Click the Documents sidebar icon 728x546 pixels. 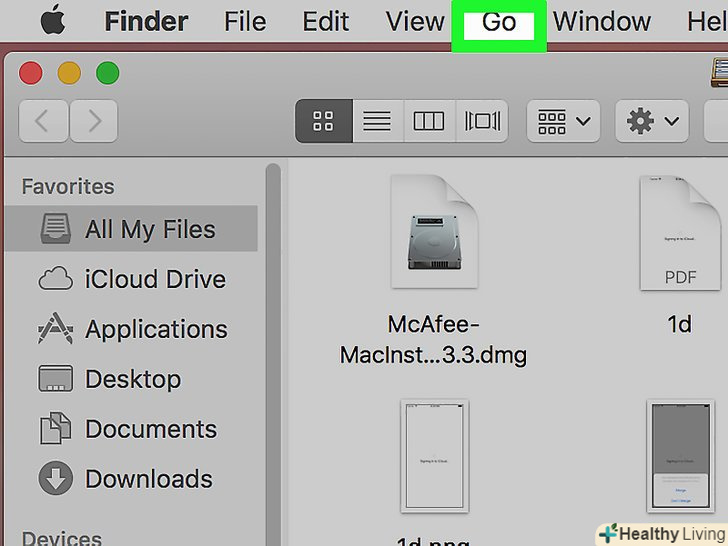click(56, 428)
